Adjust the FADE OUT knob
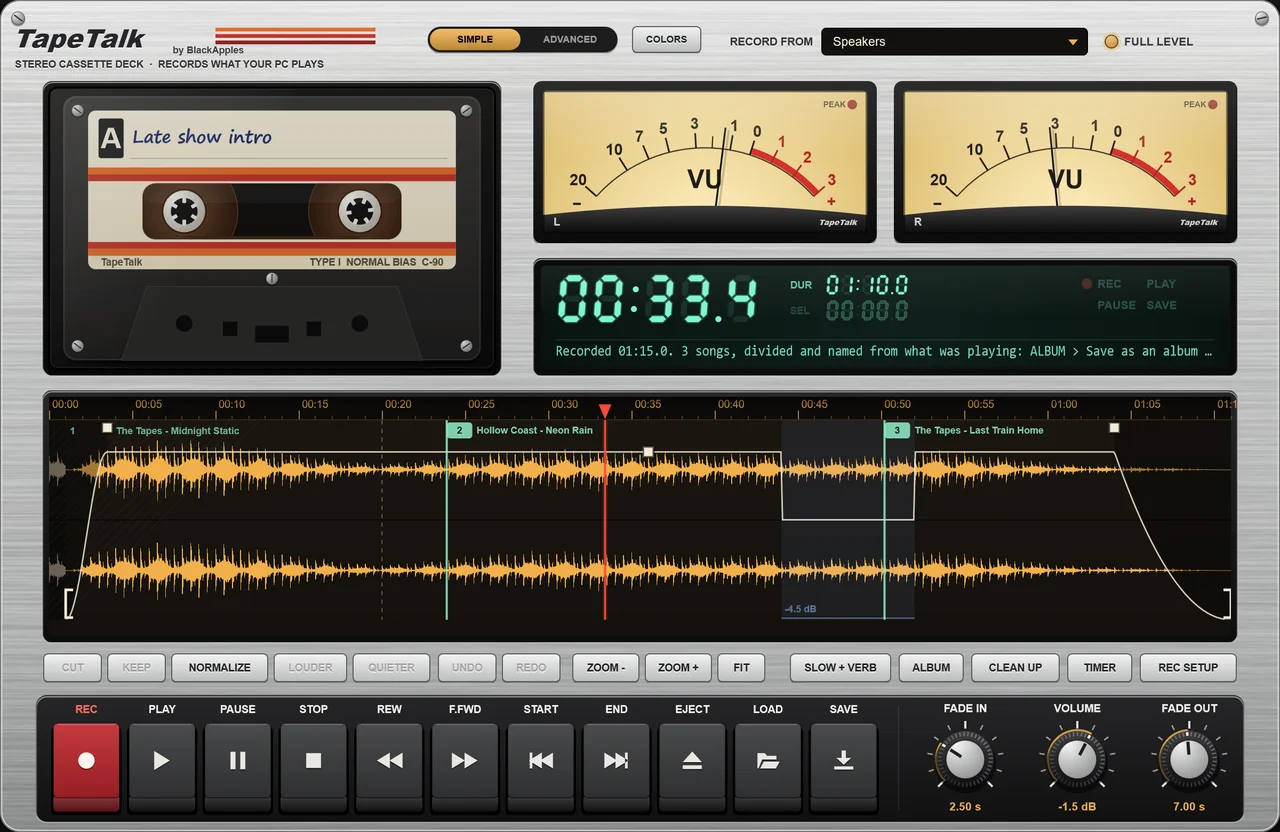 click(x=1189, y=761)
